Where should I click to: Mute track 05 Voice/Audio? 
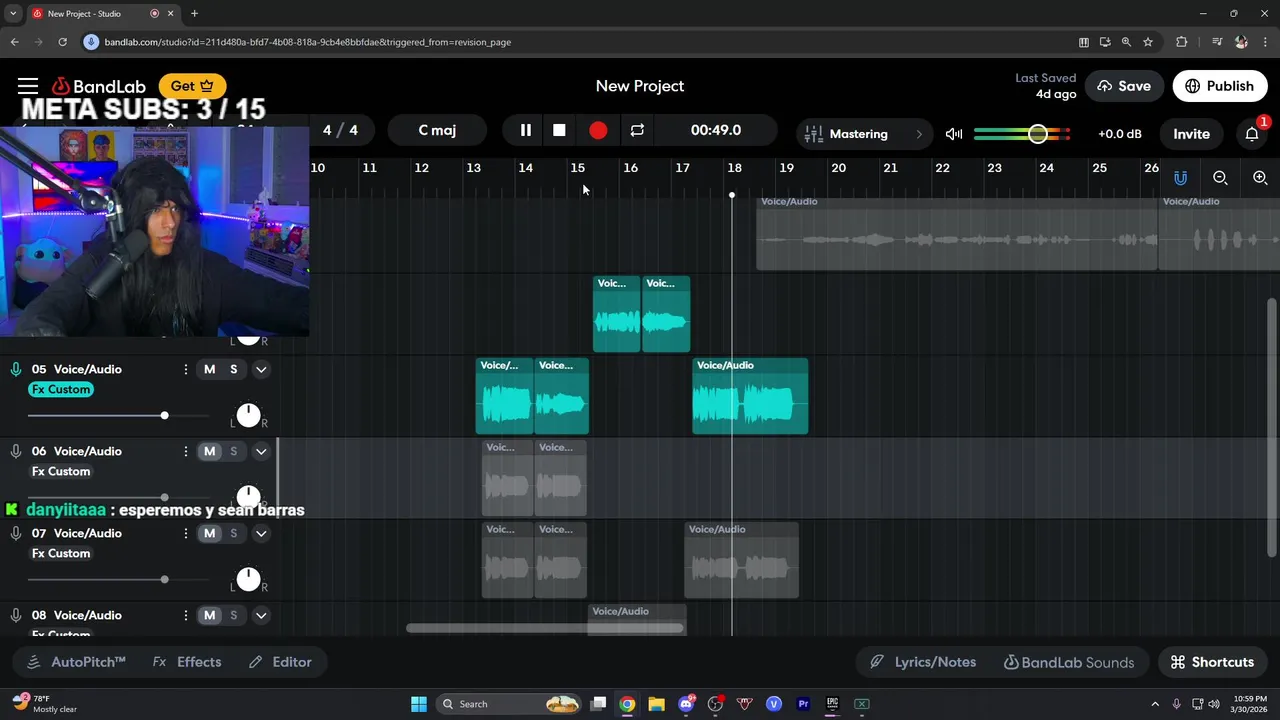coord(209,369)
